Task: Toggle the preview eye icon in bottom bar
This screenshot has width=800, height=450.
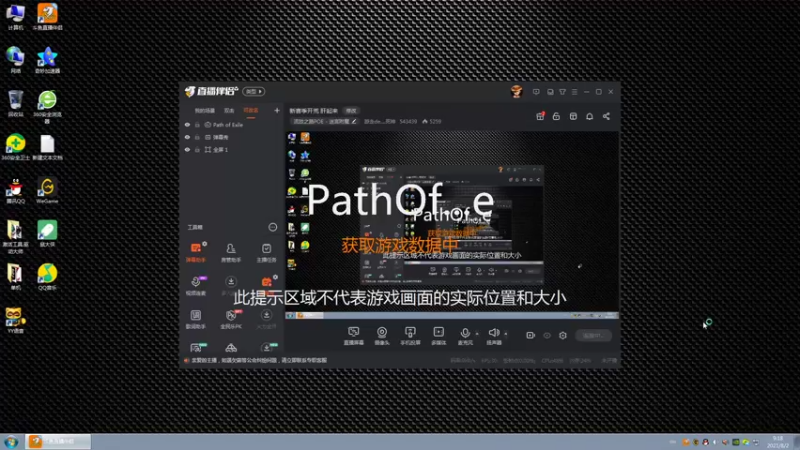Action: 547,335
